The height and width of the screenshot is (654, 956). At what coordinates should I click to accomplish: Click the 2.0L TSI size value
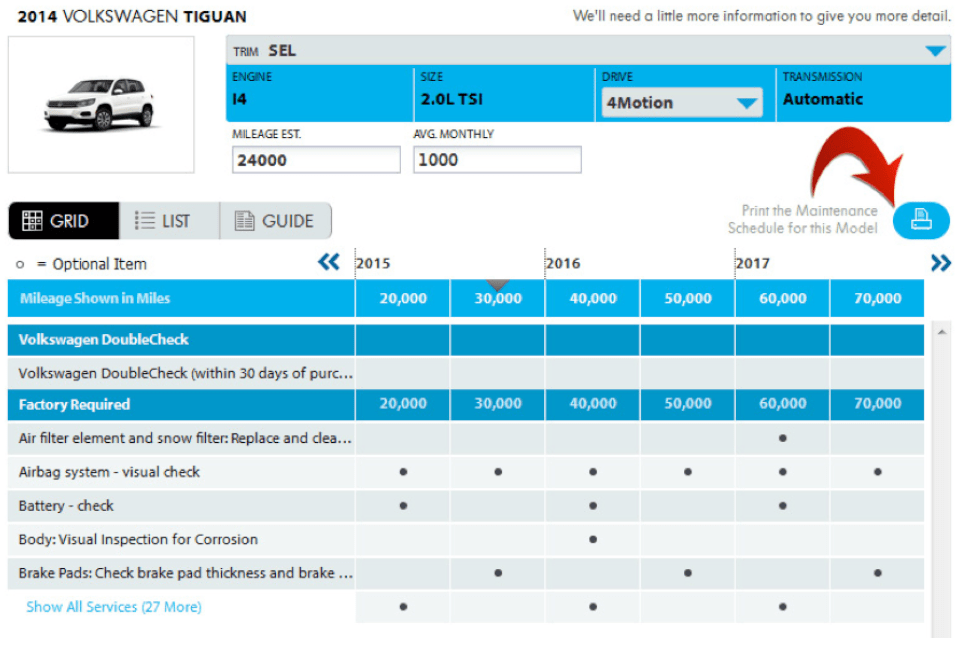[451, 99]
